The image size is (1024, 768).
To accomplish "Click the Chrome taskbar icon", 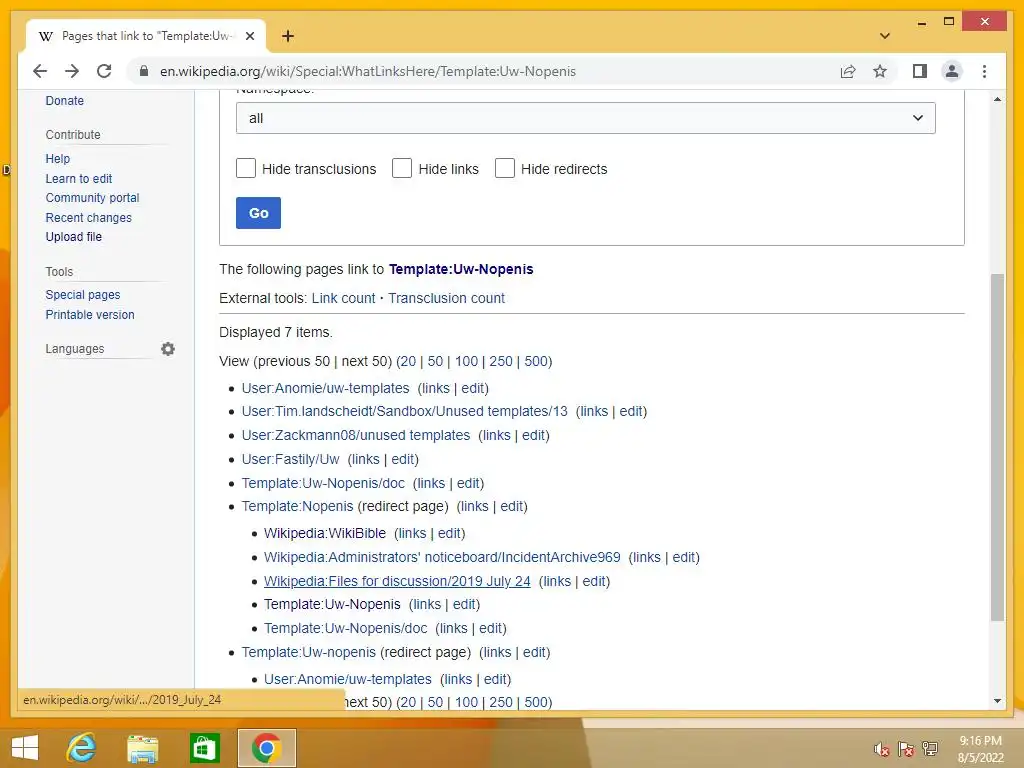I will click(x=266, y=748).
